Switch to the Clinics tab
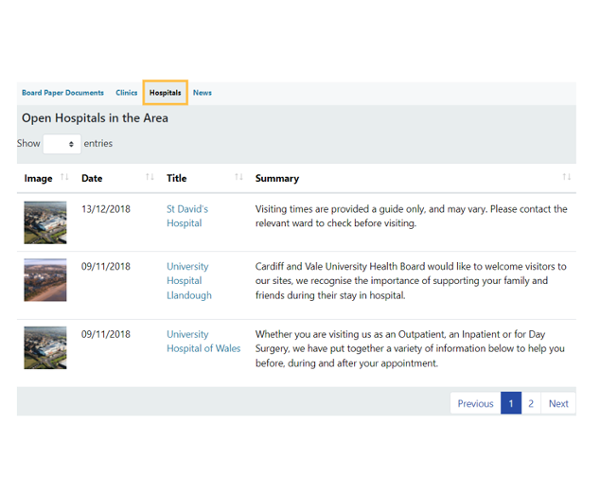Viewport: 600px width, 495px height. click(126, 93)
